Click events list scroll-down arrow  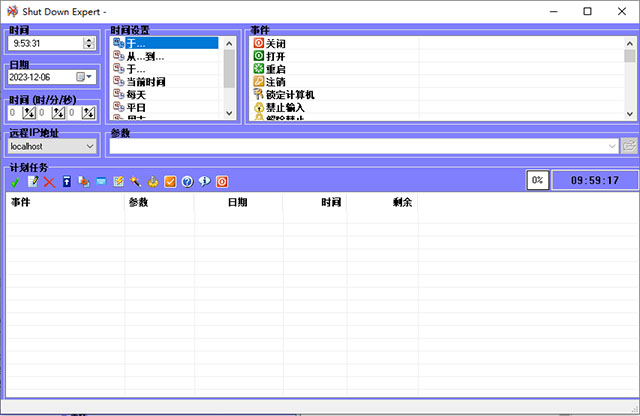(630, 114)
